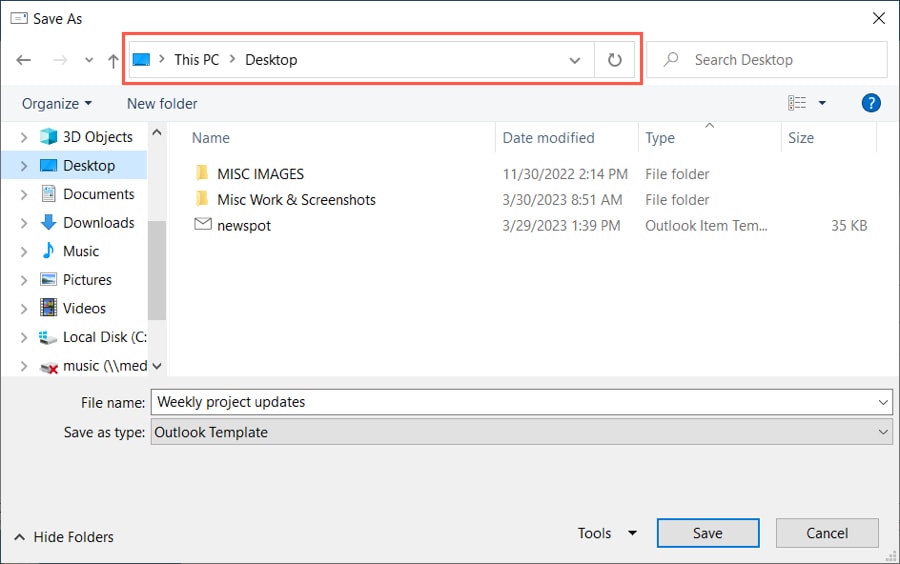Viewport: 900px width, 564px height.
Task: Expand the Documents tree node
Action: tap(24, 195)
